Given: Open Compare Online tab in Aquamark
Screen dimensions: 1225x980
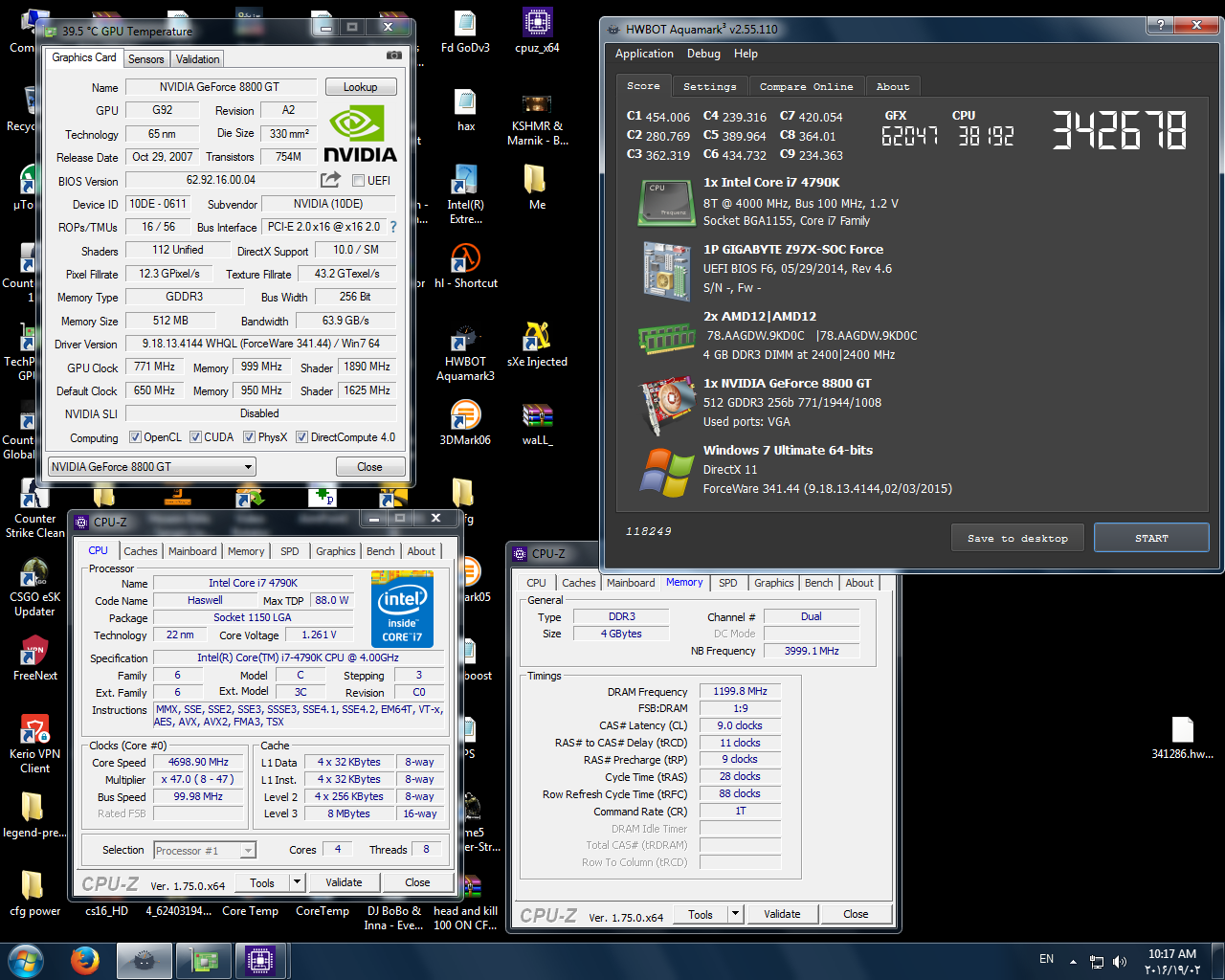Looking at the screenshot, I should tap(806, 86).
